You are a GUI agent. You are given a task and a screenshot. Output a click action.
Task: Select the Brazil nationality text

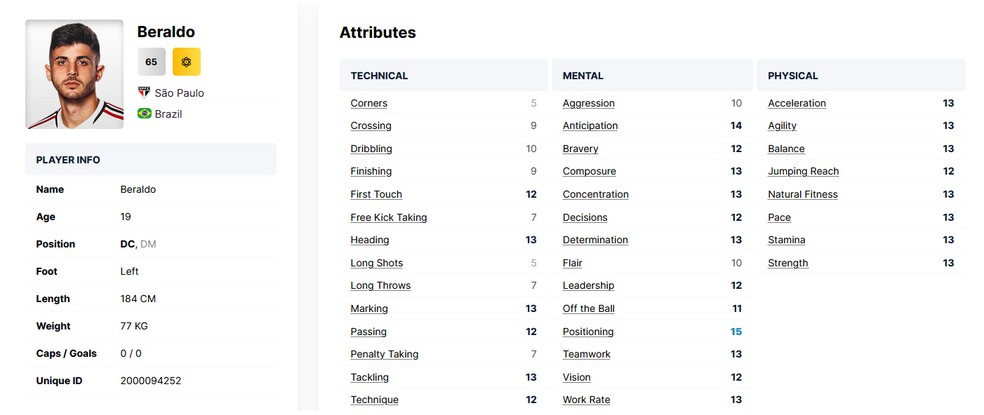[168, 114]
